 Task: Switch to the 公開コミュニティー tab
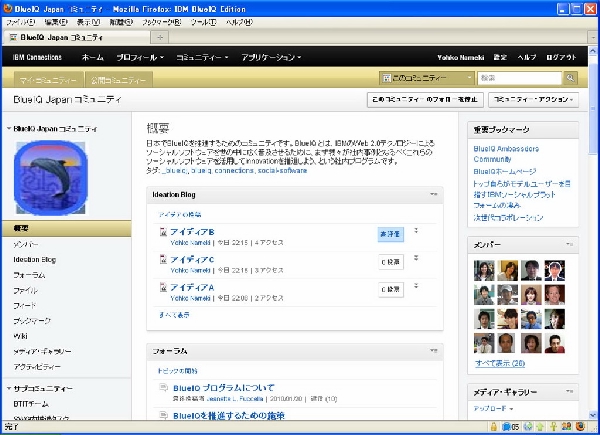tap(116, 78)
